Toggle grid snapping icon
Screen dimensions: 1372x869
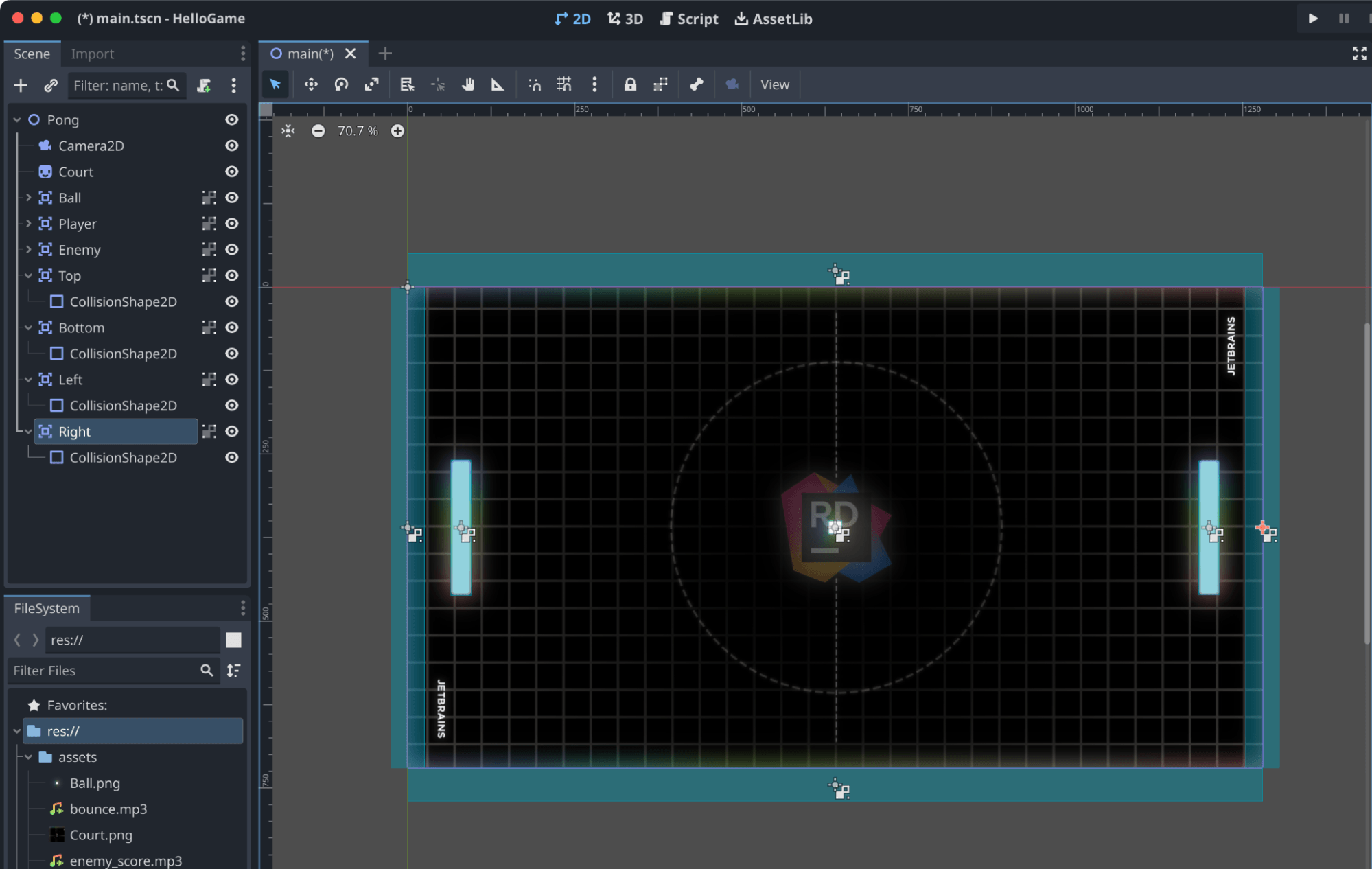[x=564, y=84]
